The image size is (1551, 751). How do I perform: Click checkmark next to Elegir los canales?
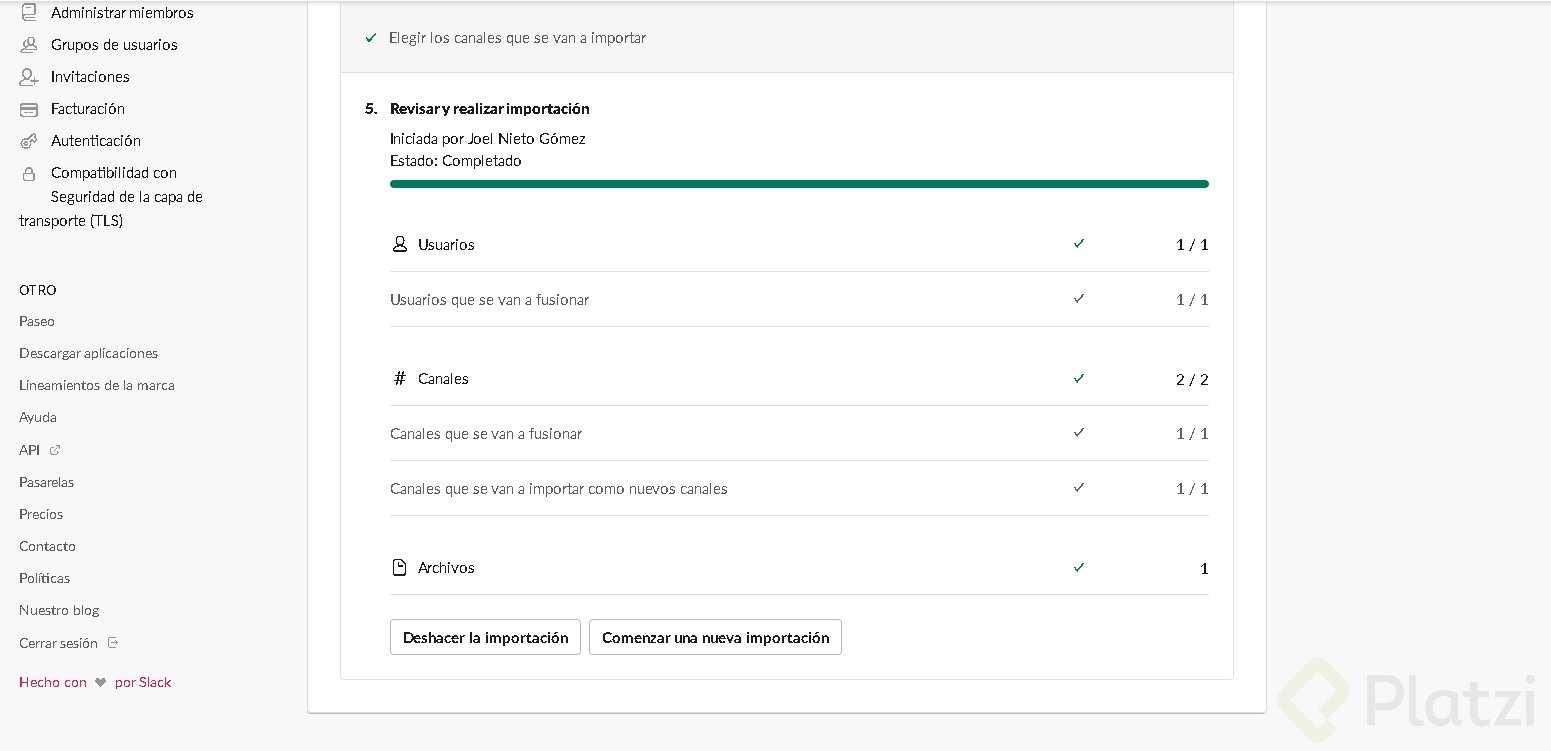371,38
